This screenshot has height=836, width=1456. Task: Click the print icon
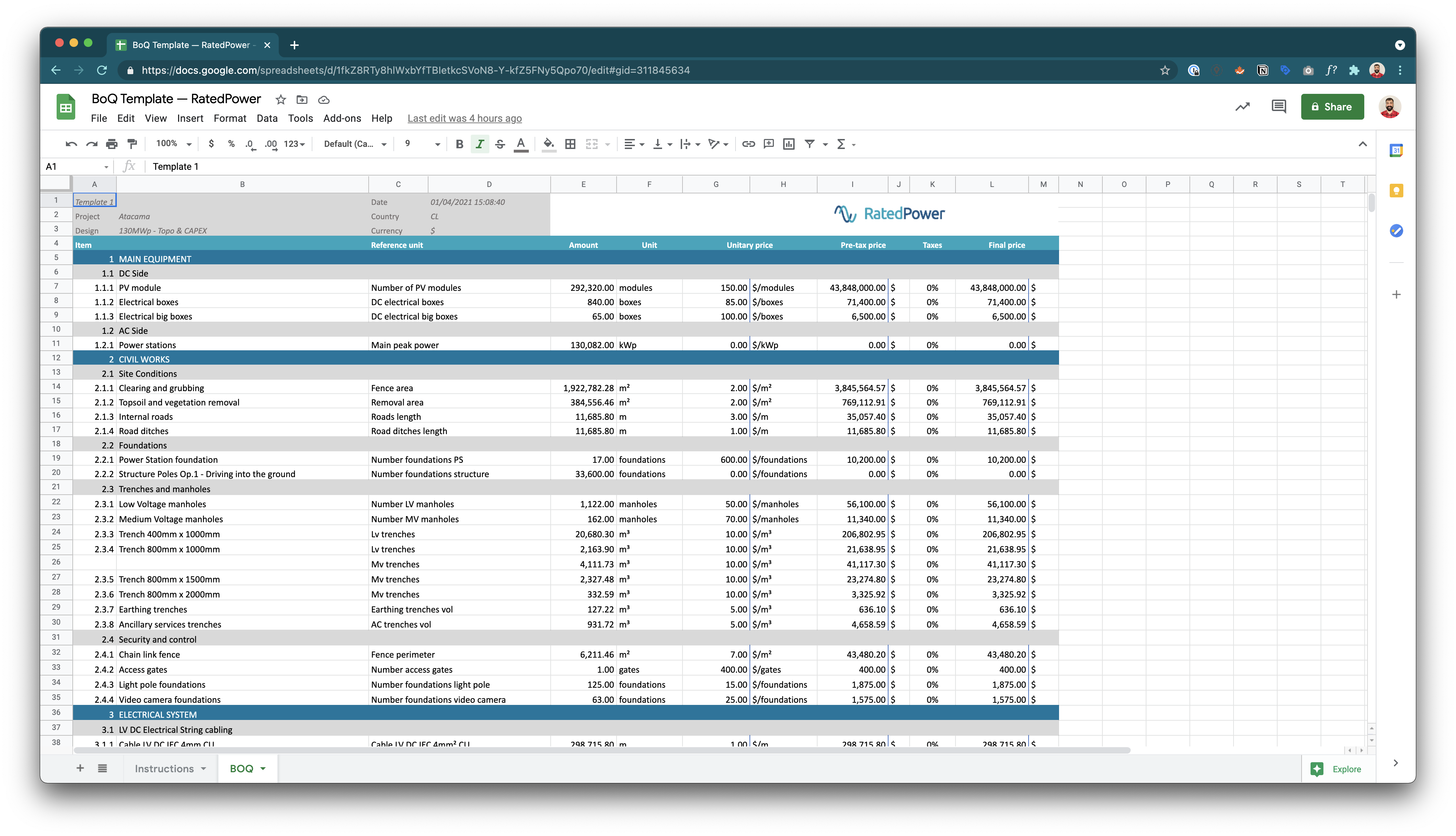pyautogui.click(x=111, y=144)
